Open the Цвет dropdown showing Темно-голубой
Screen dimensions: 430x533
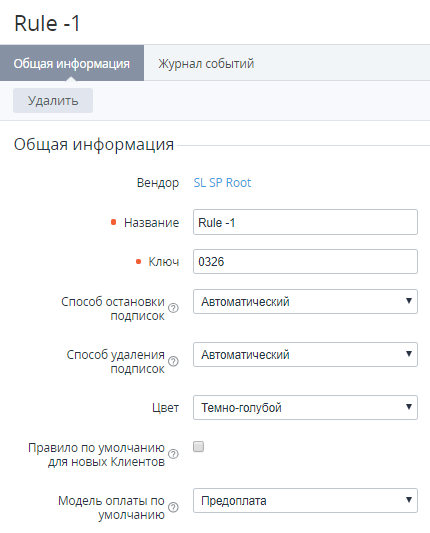tap(305, 407)
